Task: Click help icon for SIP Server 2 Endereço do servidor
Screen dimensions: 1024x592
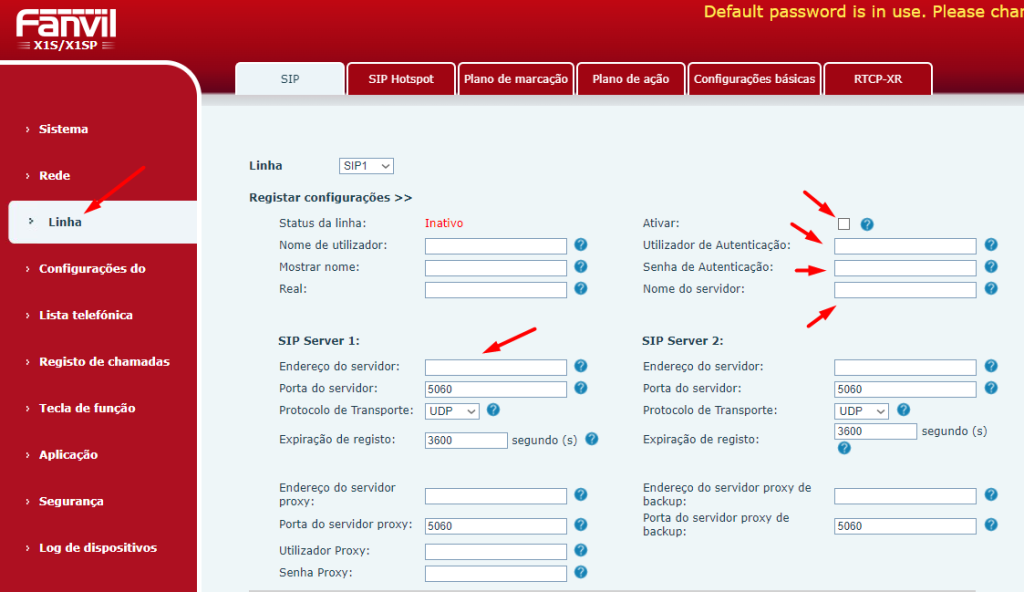Action: pos(990,367)
